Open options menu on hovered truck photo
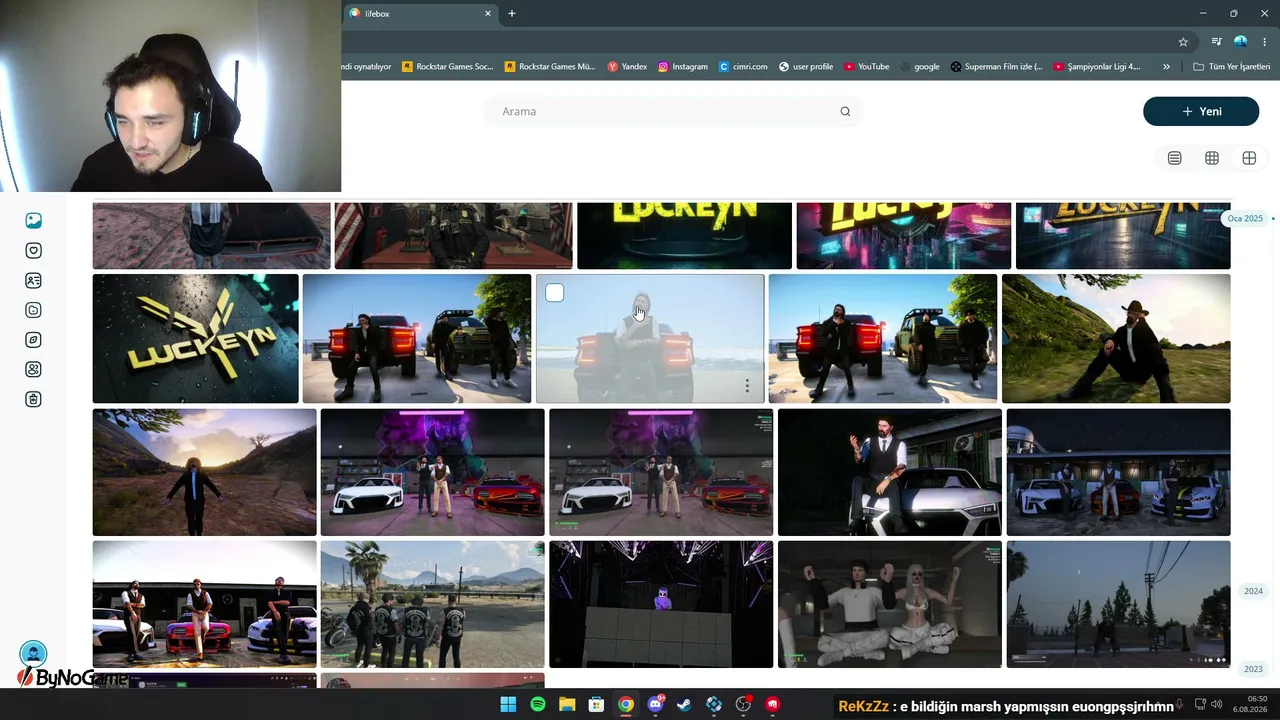Image resolution: width=1280 pixels, height=720 pixels. point(747,386)
